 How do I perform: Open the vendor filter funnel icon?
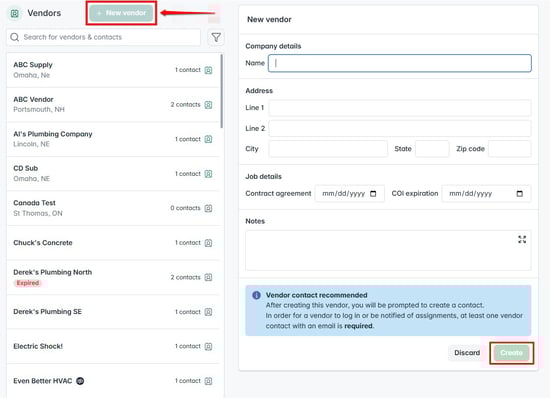216,37
